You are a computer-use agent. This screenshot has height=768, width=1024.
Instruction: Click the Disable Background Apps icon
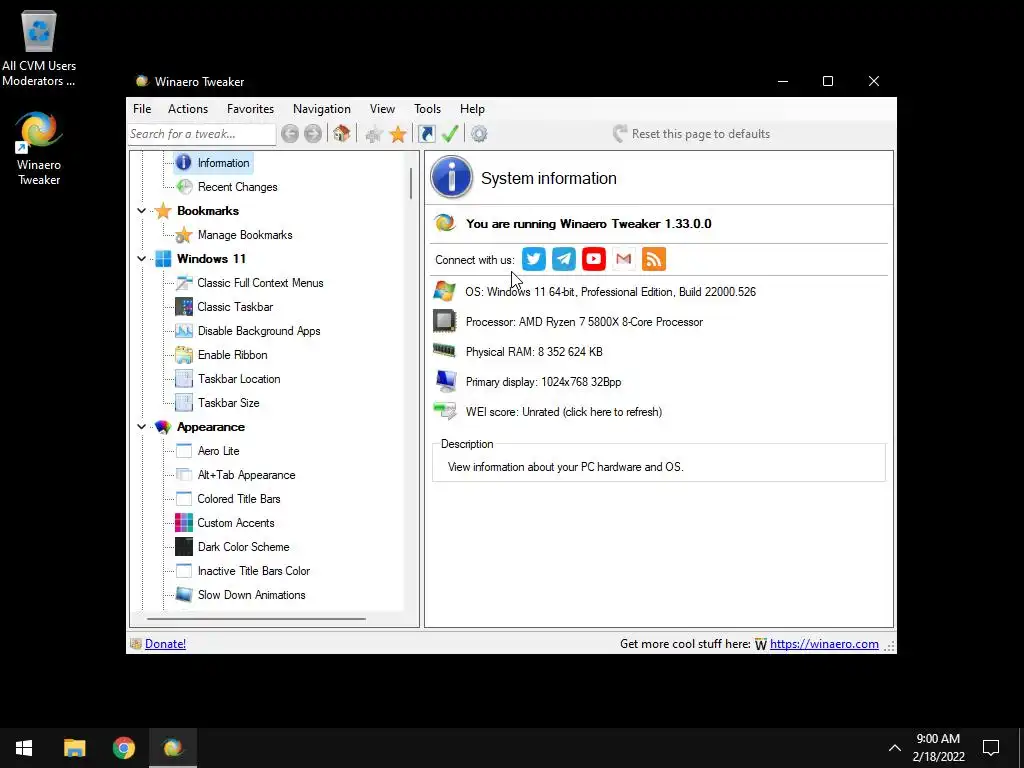tap(184, 331)
